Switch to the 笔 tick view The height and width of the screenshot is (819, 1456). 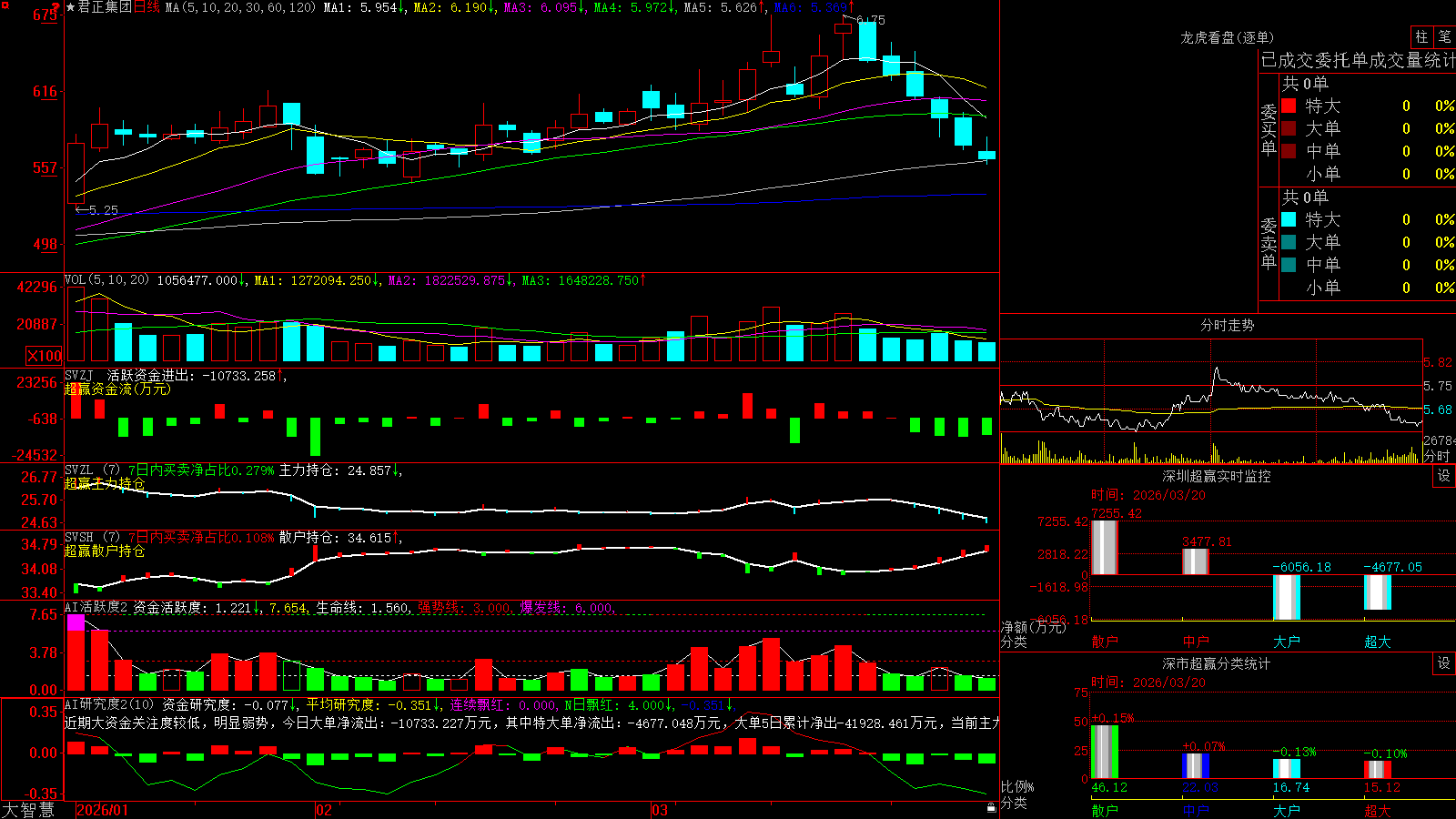(1444, 37)
